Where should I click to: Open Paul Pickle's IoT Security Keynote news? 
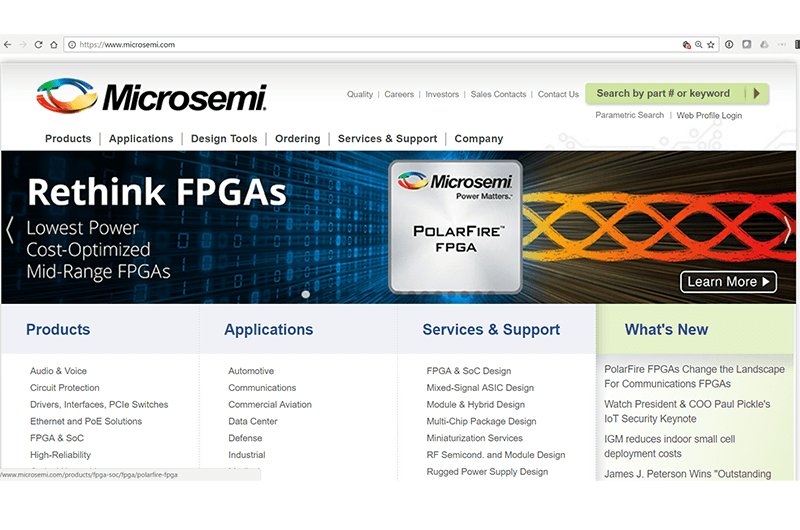(x=687, y=411)
